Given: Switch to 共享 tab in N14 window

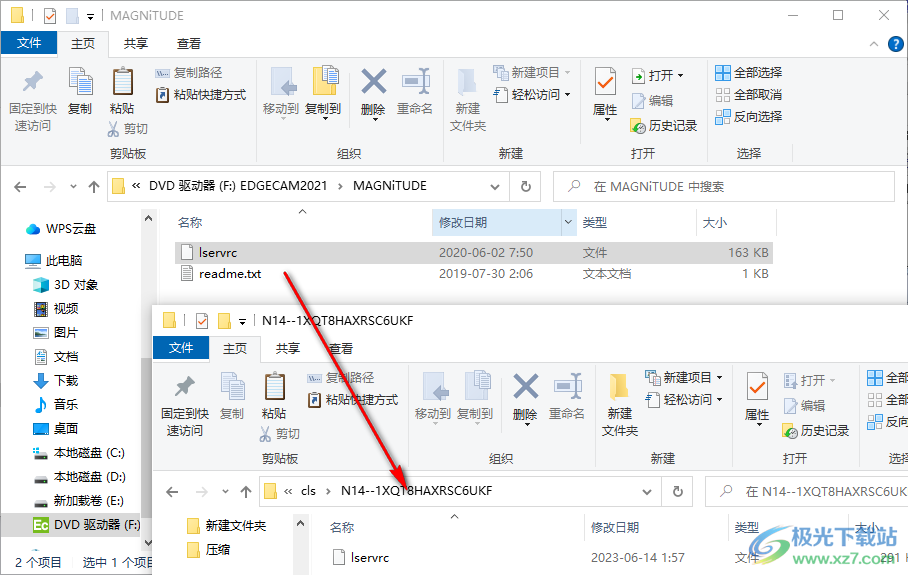Looking at the screenshot, I should click(287, 349).
